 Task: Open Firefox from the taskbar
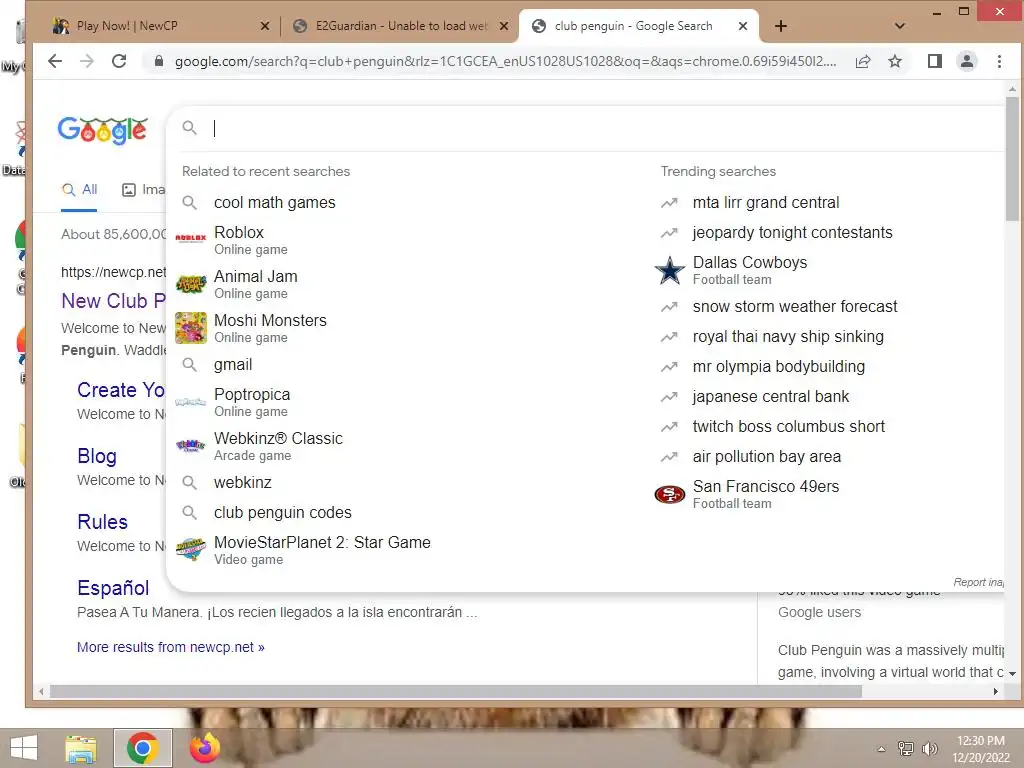[204, 748]
